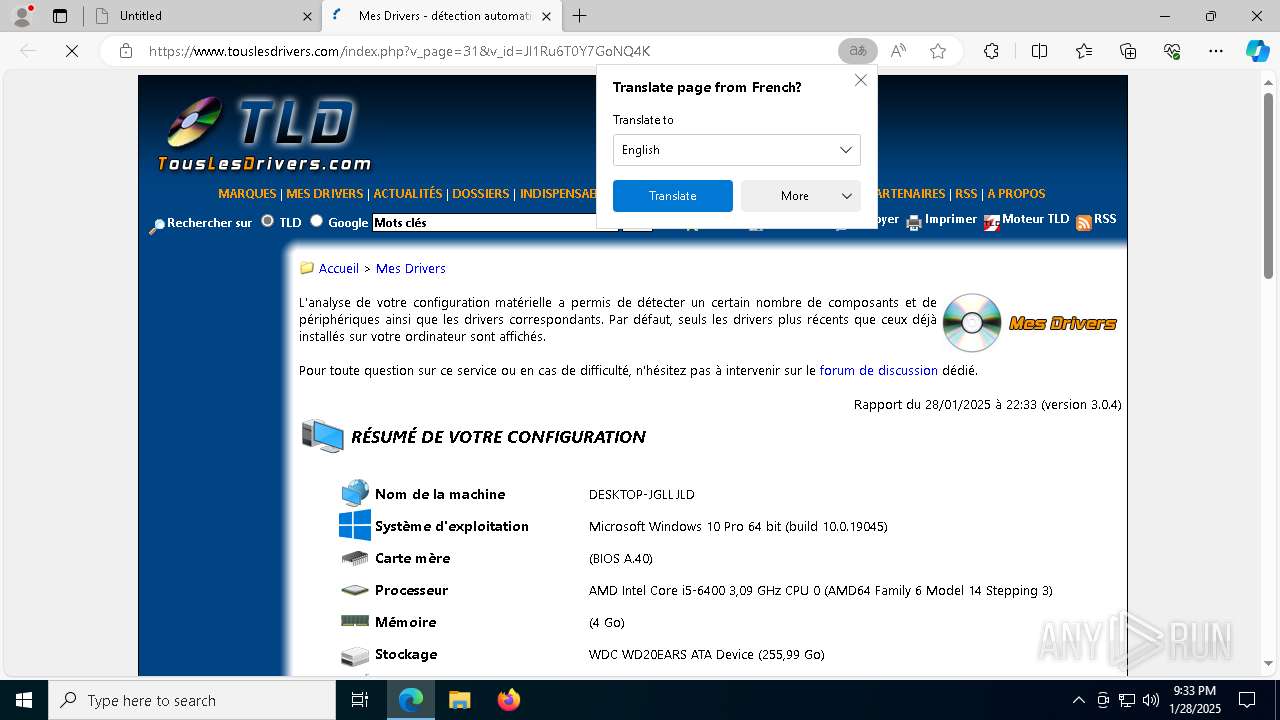Expand the Translate to English dropdown
1280x720 pixels.
click(737, 150)
